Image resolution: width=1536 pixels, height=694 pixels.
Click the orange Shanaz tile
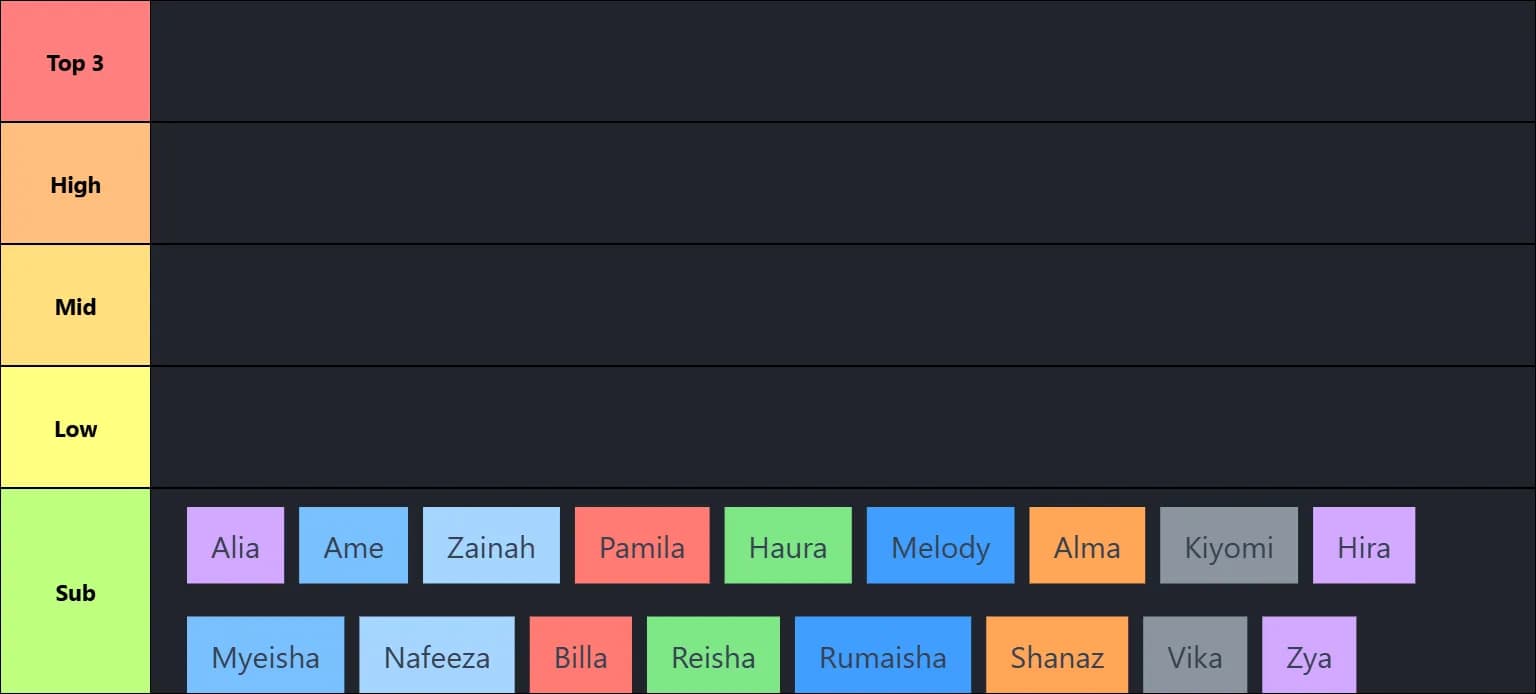[1057, 656]
